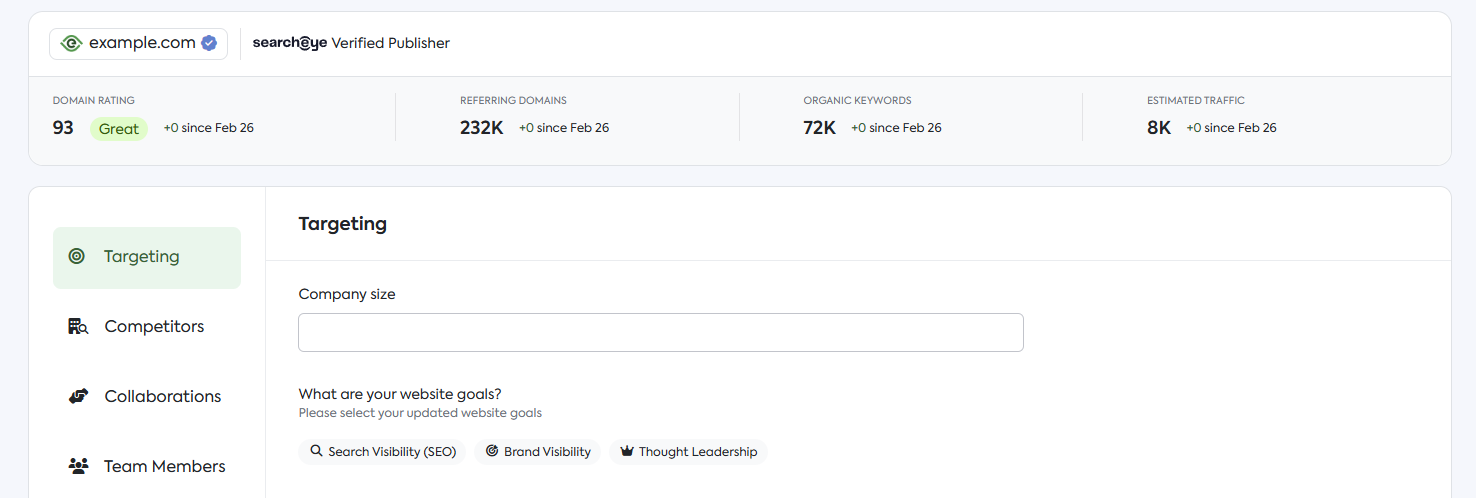
Task: Click the Targeting bullseye icon in sidebar
Action: pyautogui.click(x=77, y=257)
